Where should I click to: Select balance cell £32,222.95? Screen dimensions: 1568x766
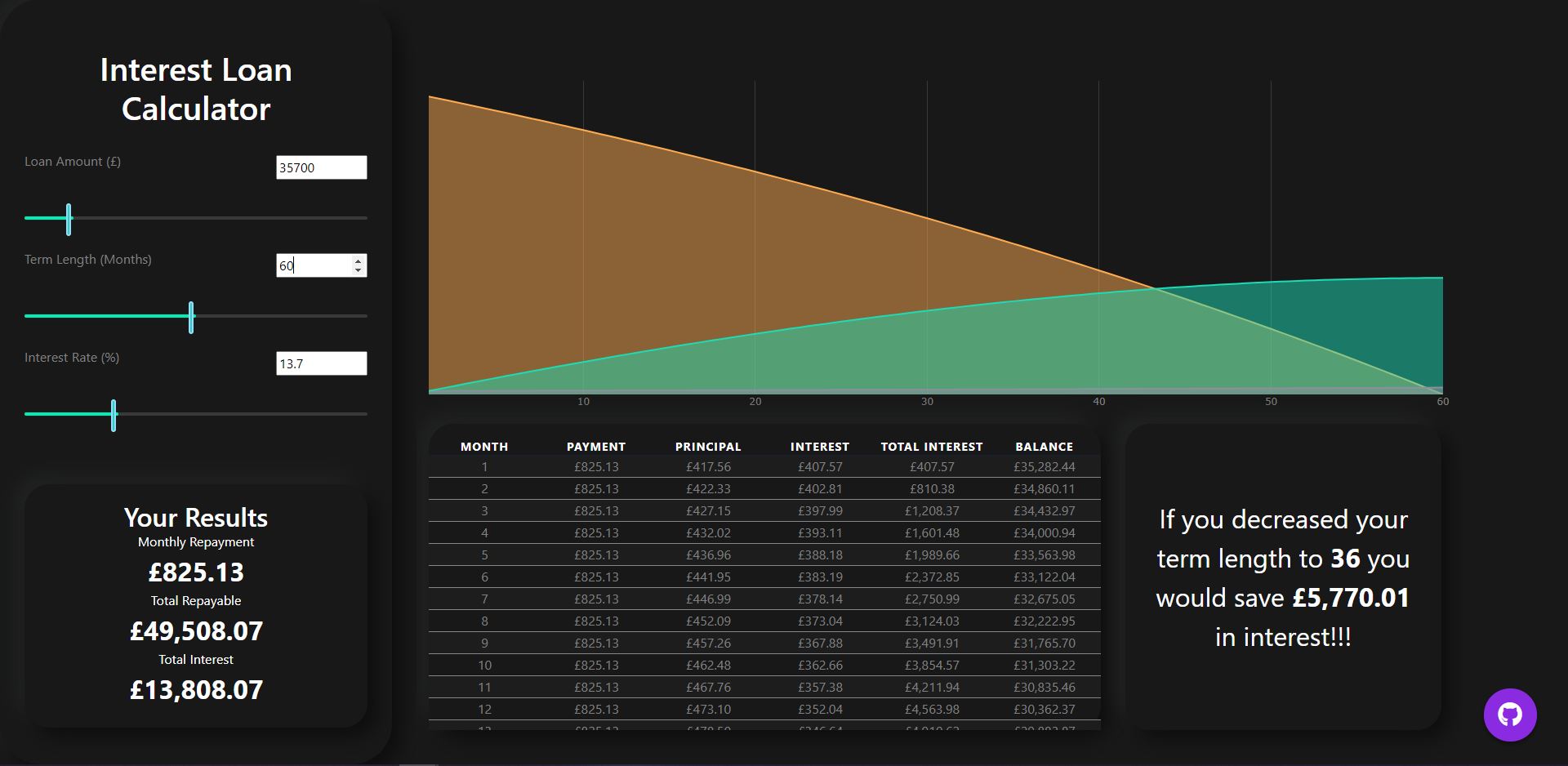[x=1045, y=621]
